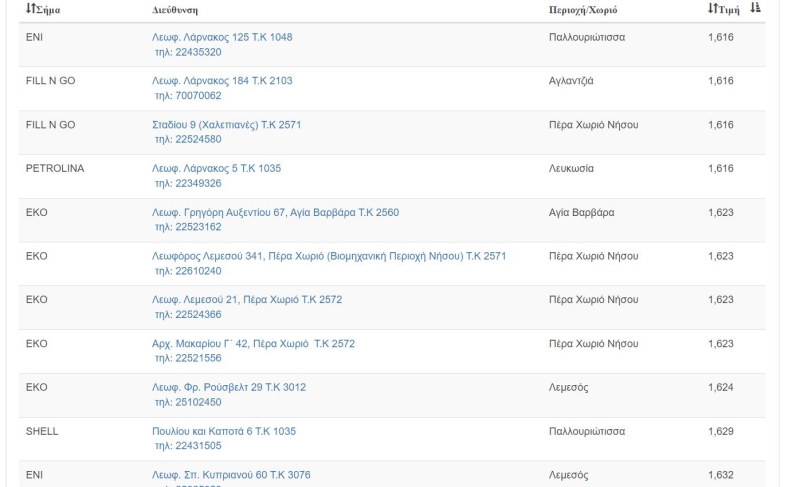Open address Λεωφ. Λάρνακος 5 Τ.Κ 1035
This screenshot has width=800, height=487.
click(x=216, y=168)
